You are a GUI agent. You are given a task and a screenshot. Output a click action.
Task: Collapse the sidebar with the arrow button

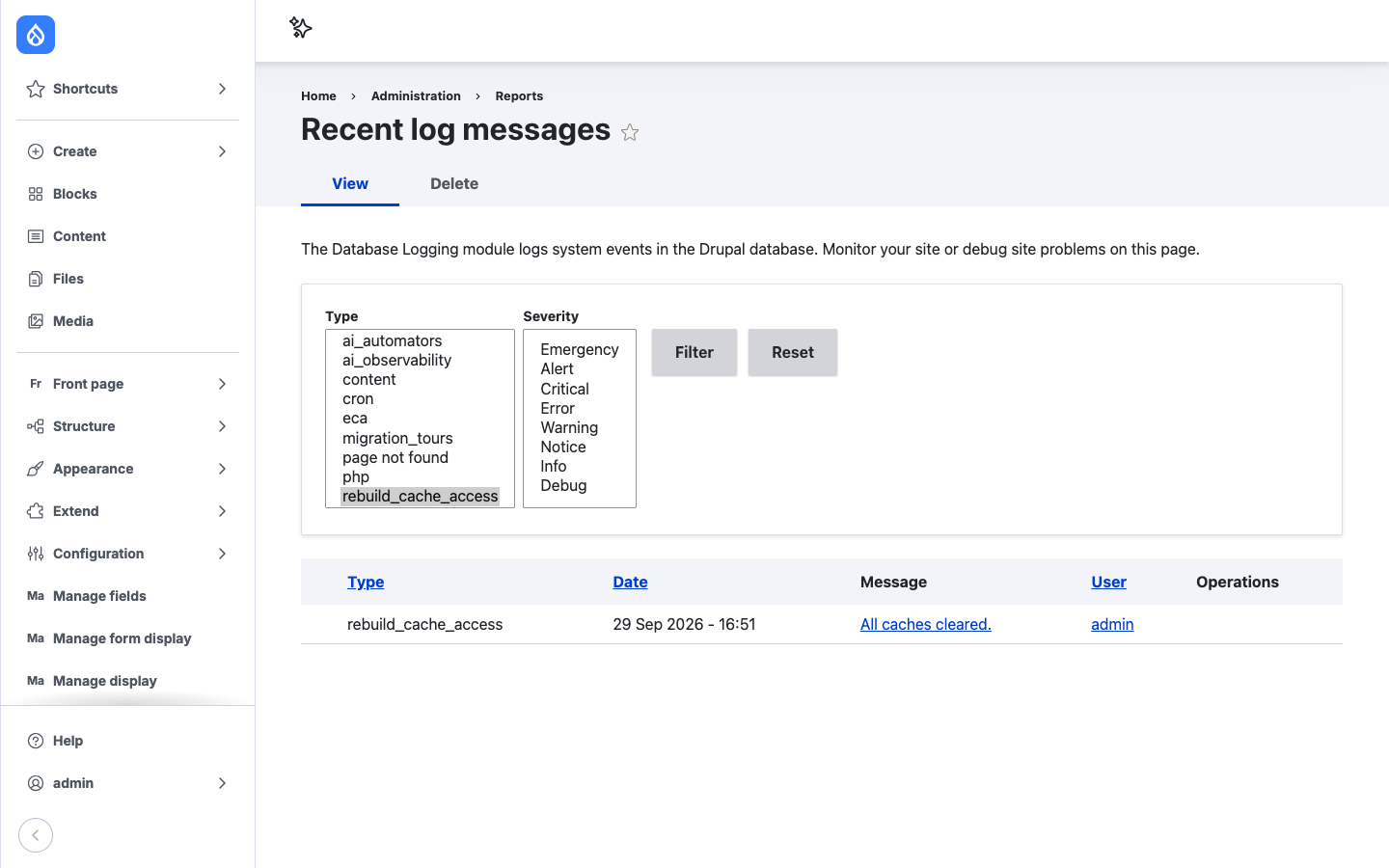pos(36,835)
